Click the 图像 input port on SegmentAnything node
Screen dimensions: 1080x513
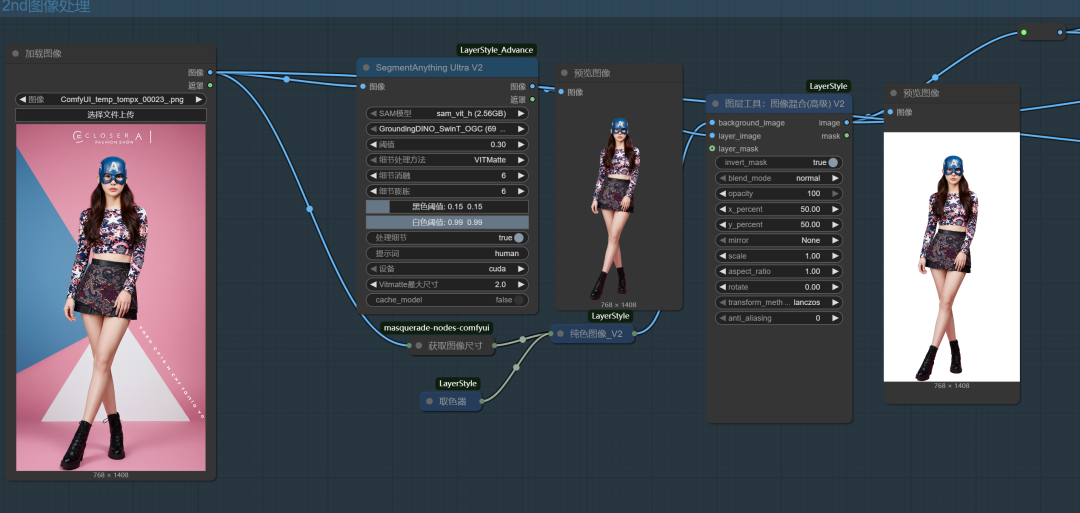tap(363, 87)
